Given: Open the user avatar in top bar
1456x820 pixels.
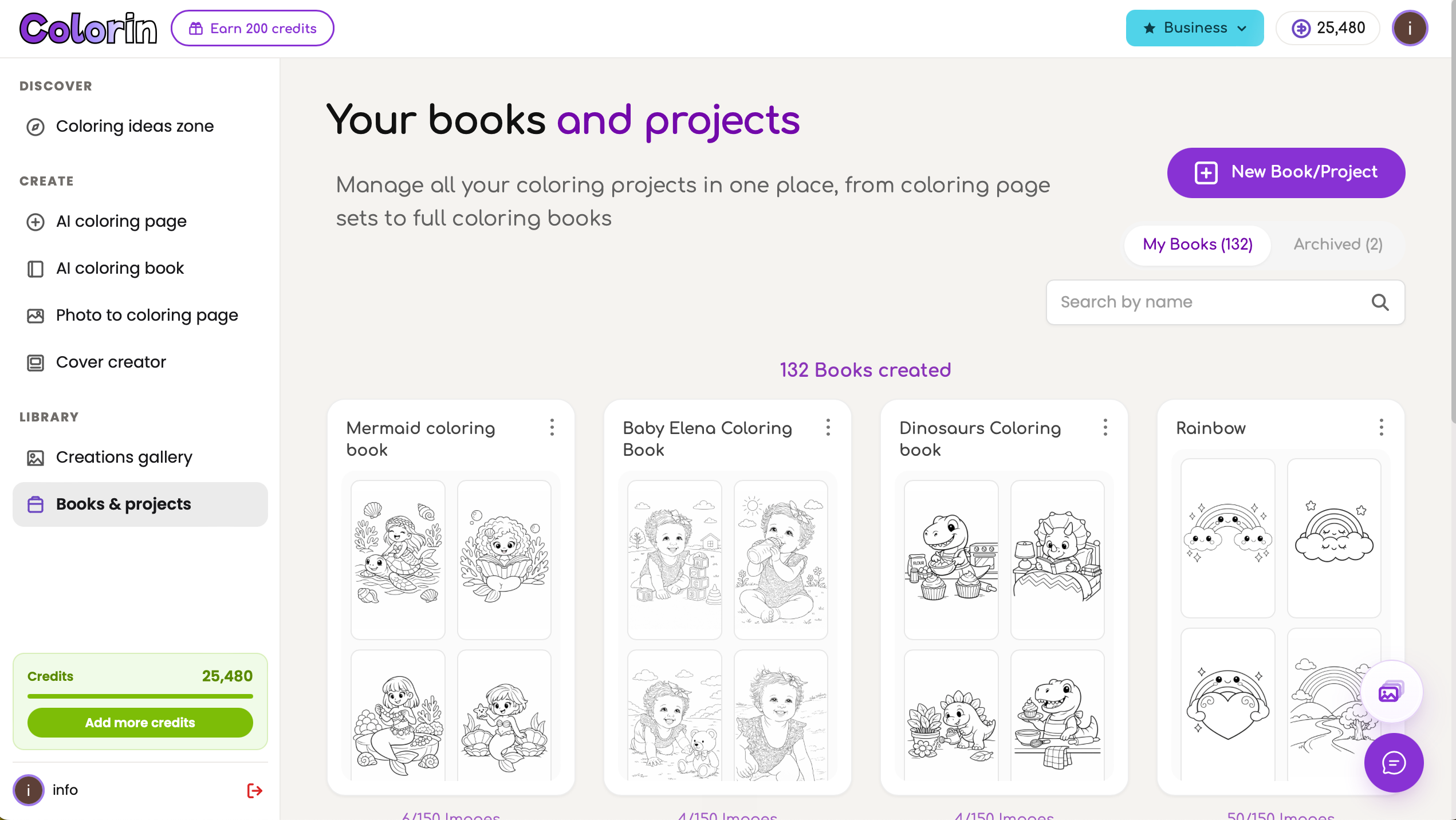Looking at the screenshot, I should pos(1410,28).
